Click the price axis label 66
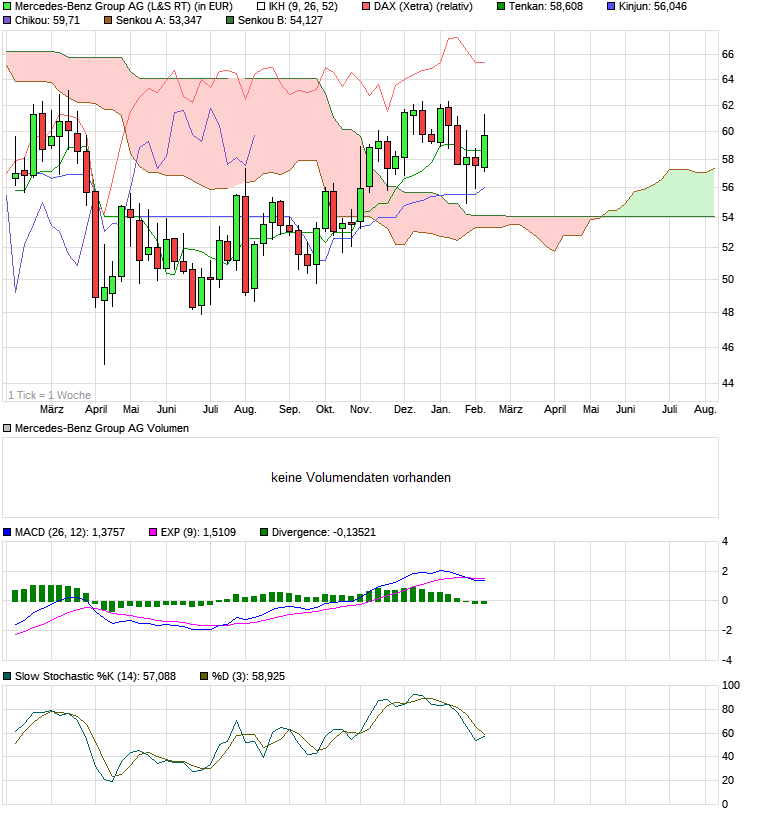760x814 pixels. coord(728,54)
